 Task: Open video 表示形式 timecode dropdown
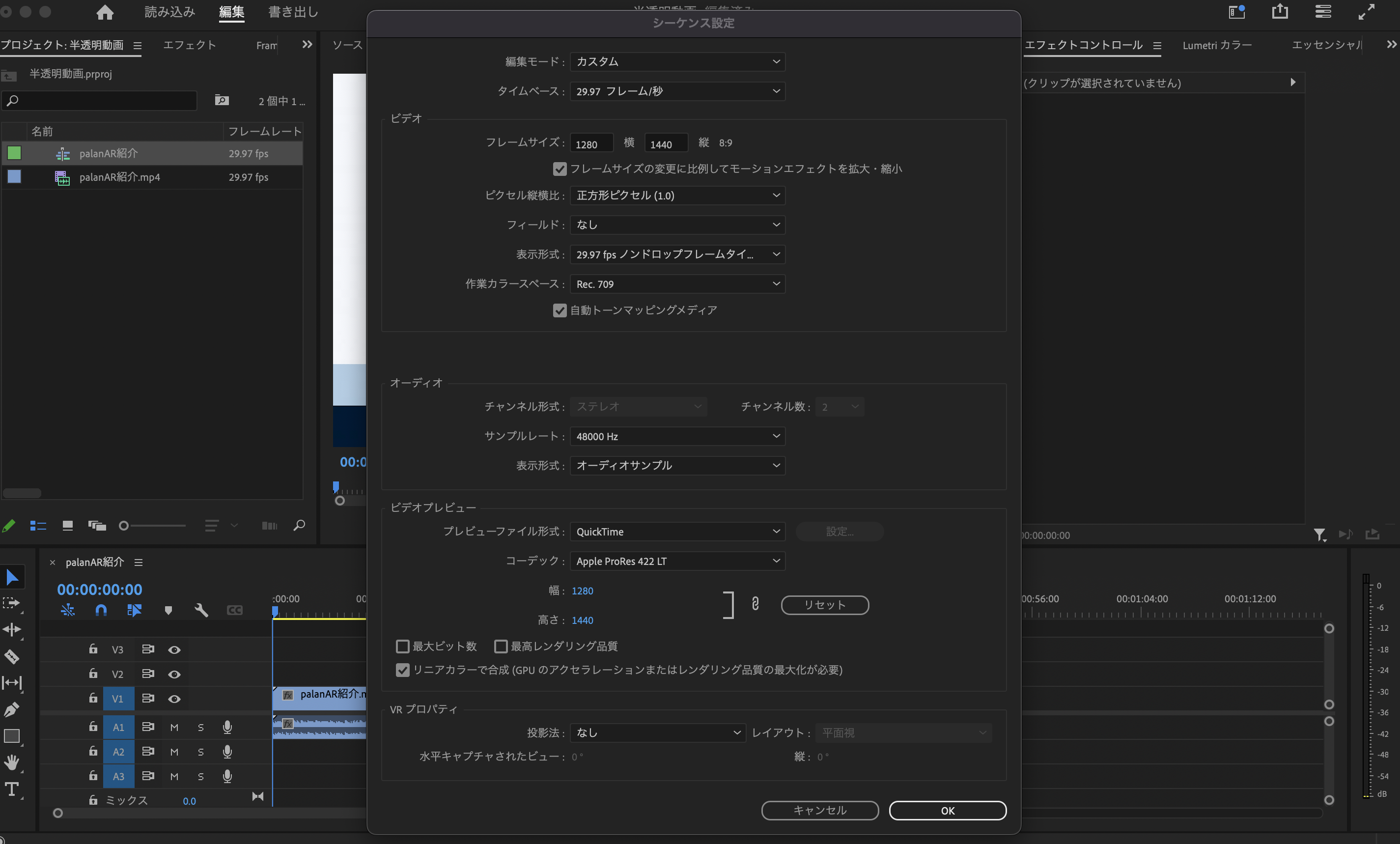tap(677, 254)
